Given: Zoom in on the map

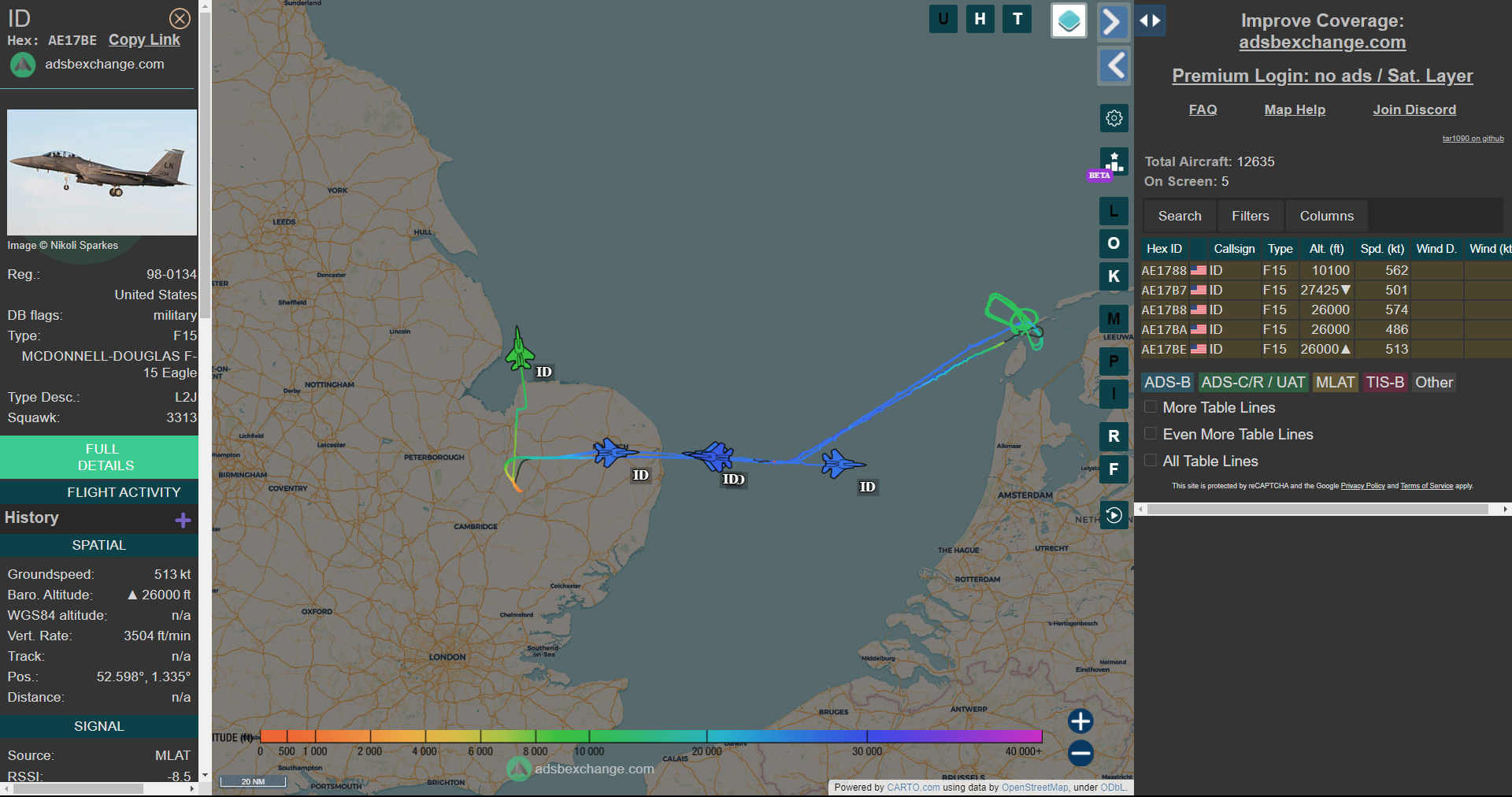Looking at the screenshot, I should click(x=1080, y=721).
